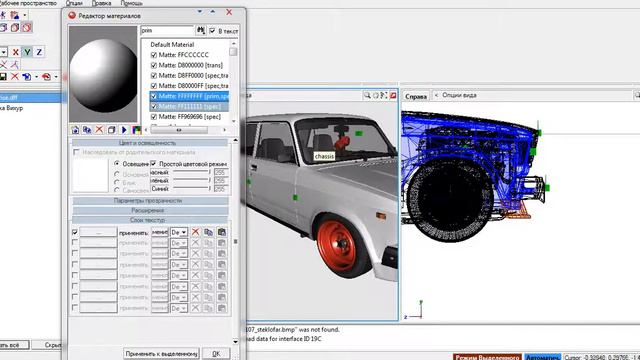Click the red materials sphere toolbar icon
This screenshot has height=360, width=640.
click(x=46, y=76)
